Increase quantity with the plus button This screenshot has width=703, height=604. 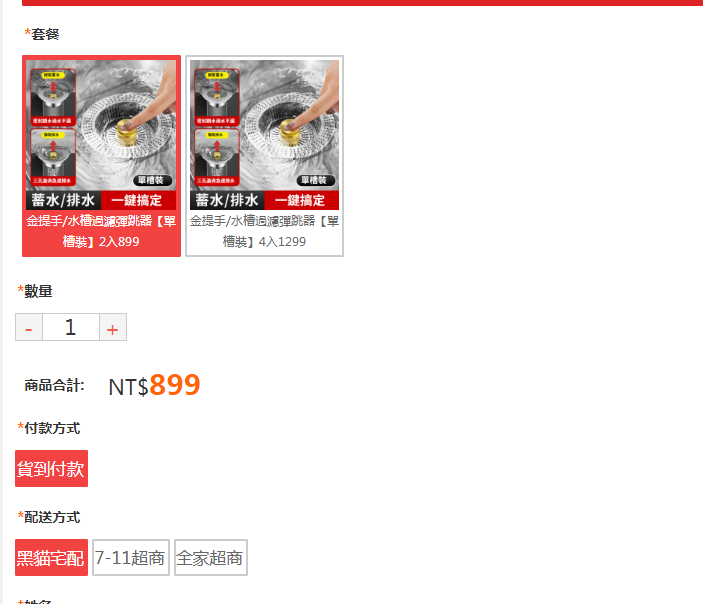click(x=113, y=327)
